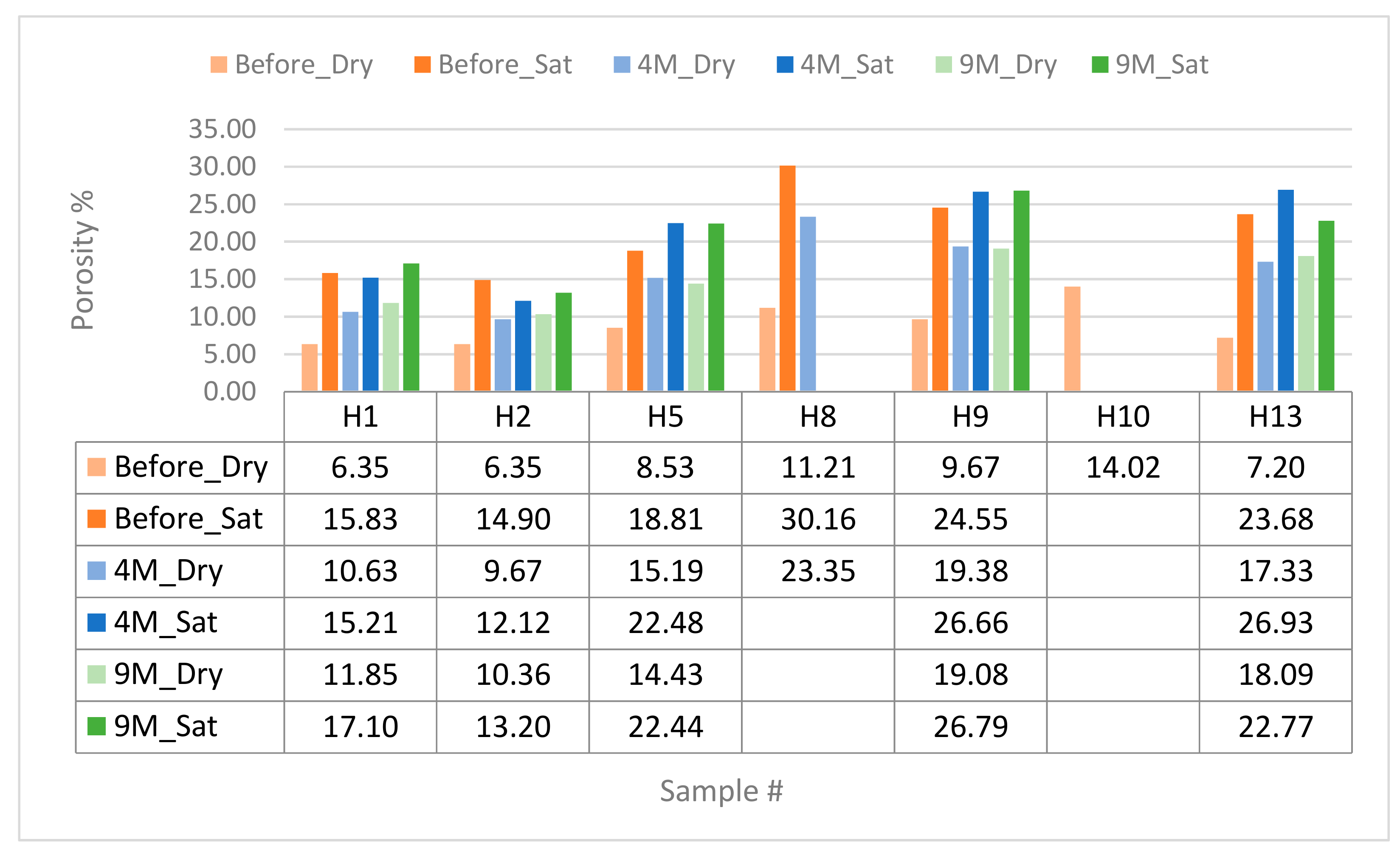Click the H10 Before_Dry bar

pyautogui.click(x=1072, y=339)
